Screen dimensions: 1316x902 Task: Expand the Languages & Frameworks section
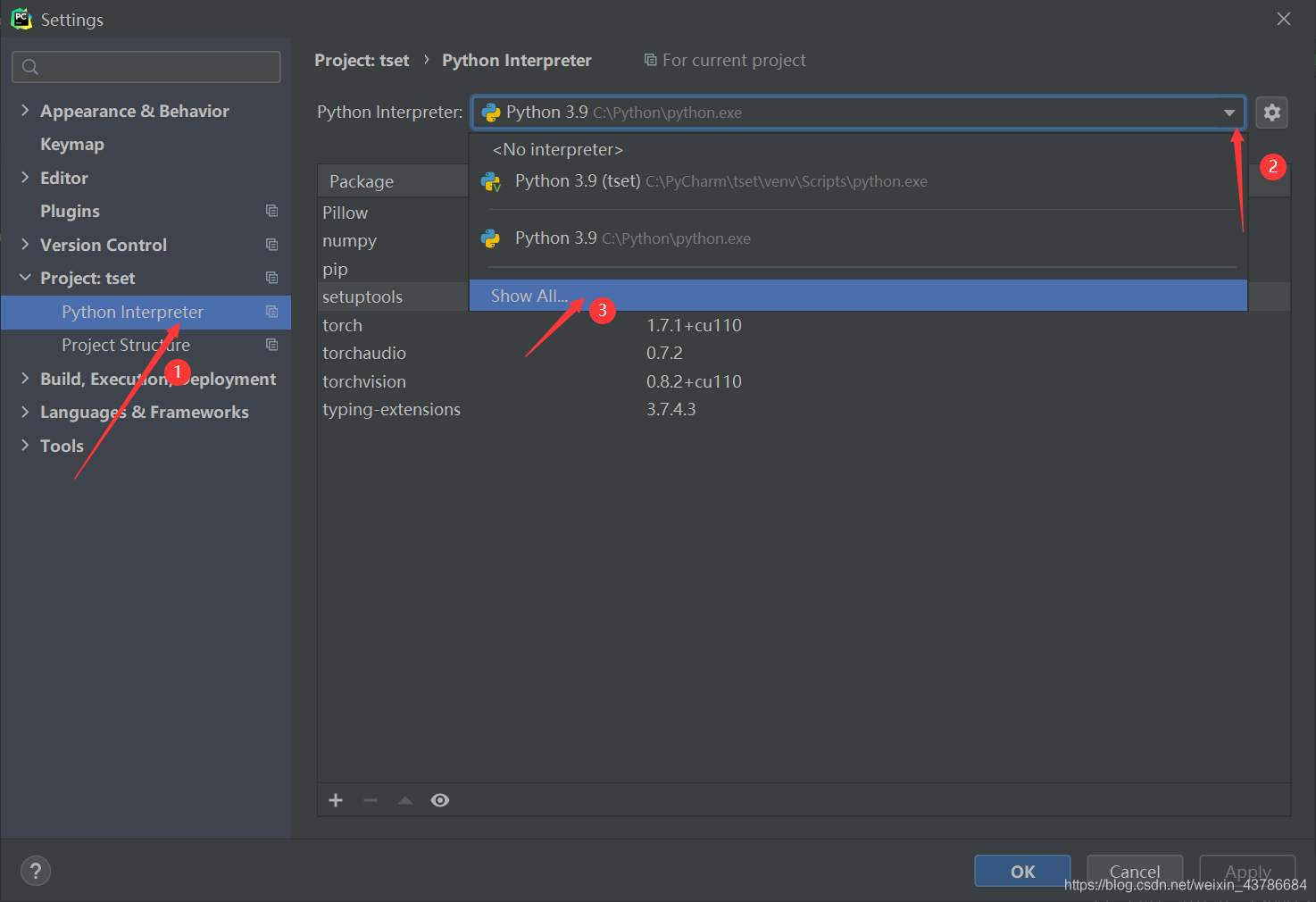click(x=25, y=412)
